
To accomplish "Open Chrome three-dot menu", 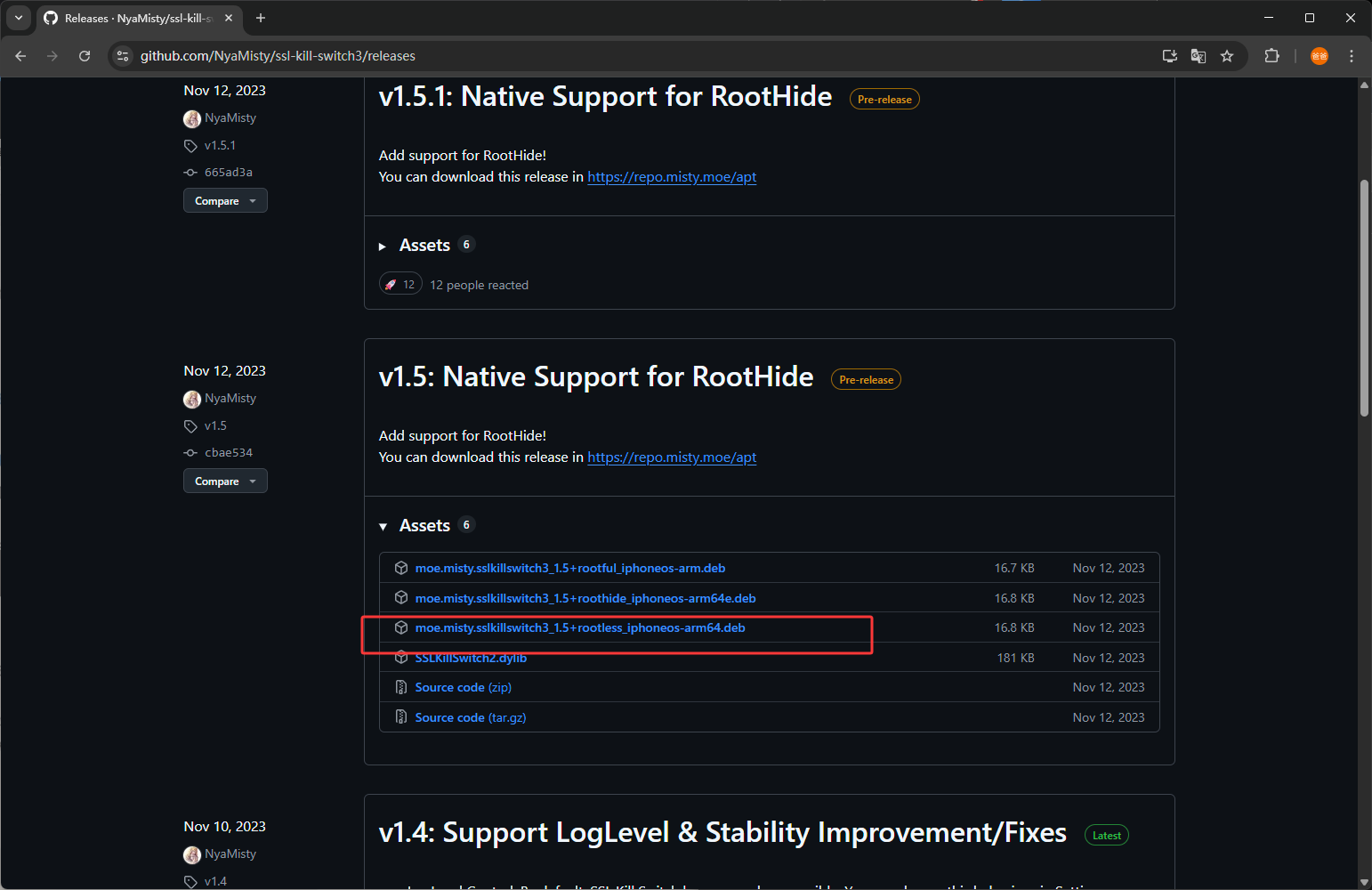I will [1352, 56].
